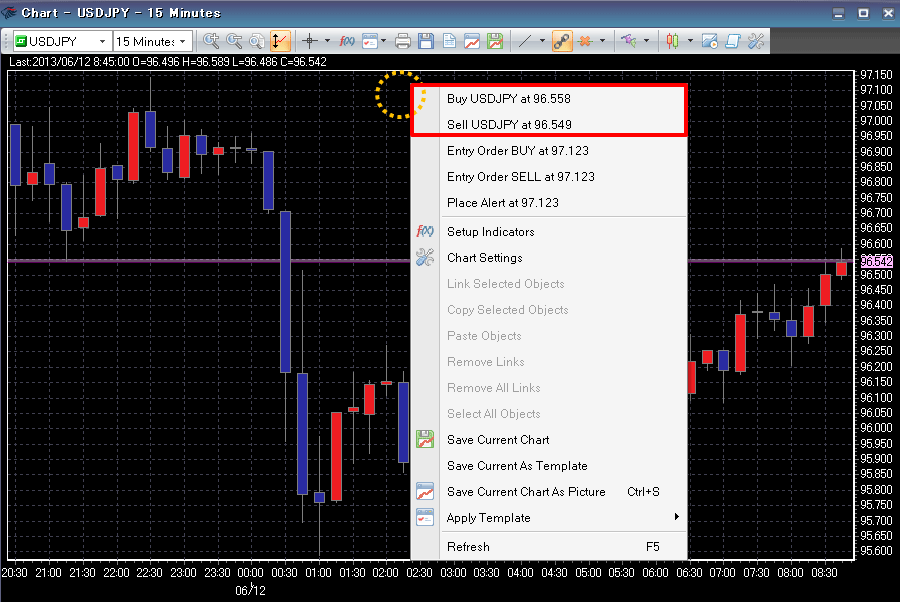Select Entry Order SELL at 97.123
Viewport: 900px width, 602px height.
click(549, 177)
